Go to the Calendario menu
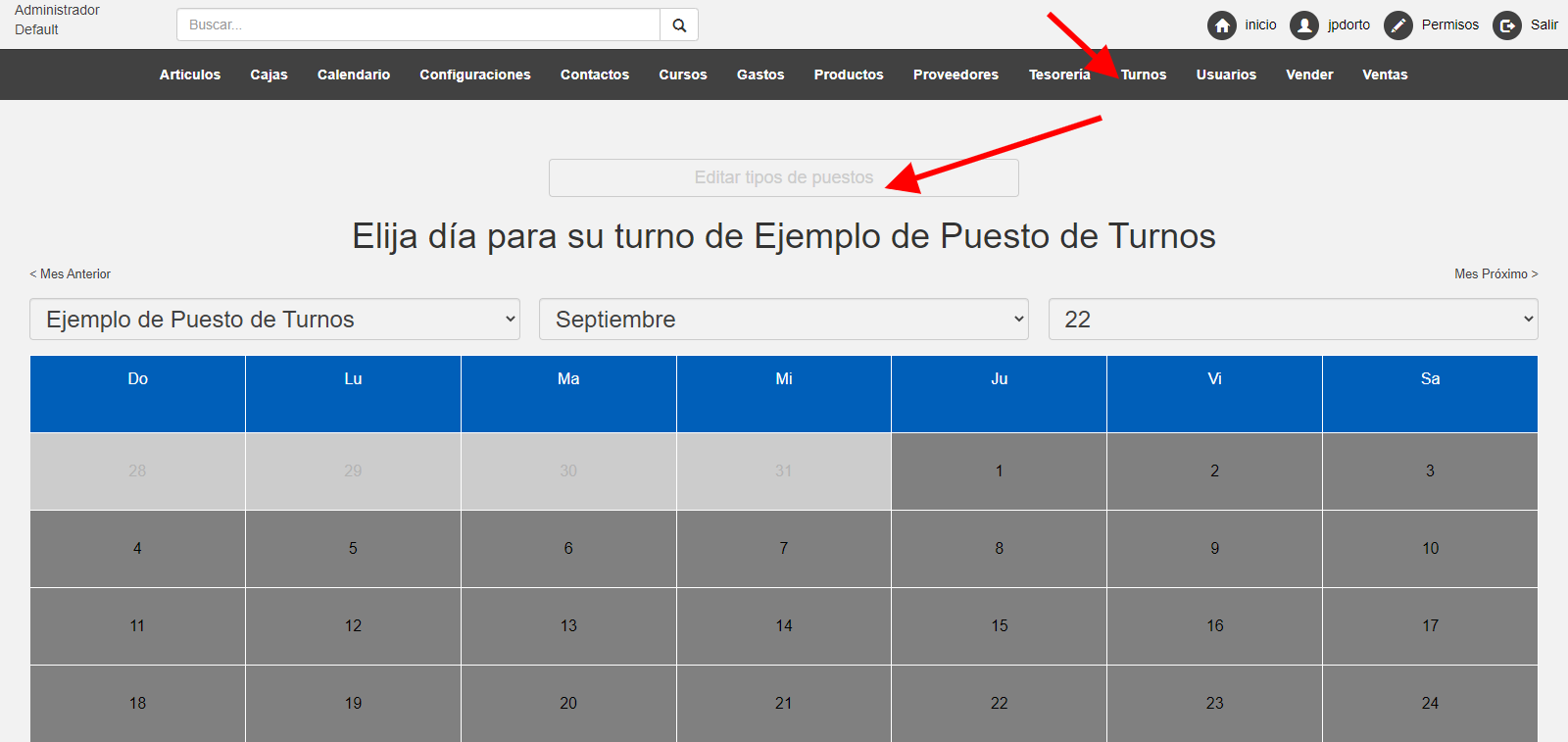This screenshot has height=742, width=1568. (x=353, y=74)
